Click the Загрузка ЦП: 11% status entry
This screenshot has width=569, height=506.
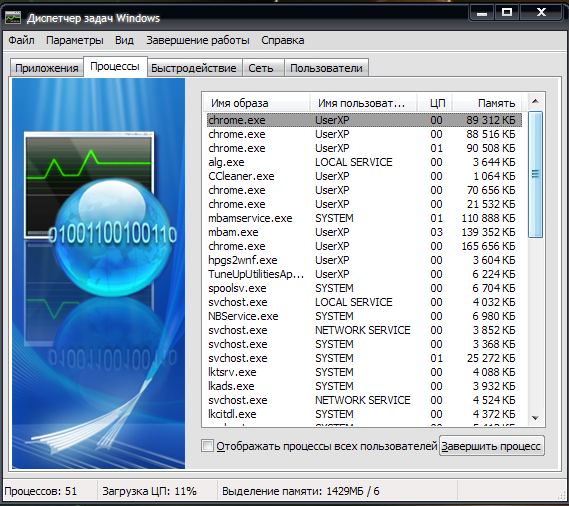150,491
